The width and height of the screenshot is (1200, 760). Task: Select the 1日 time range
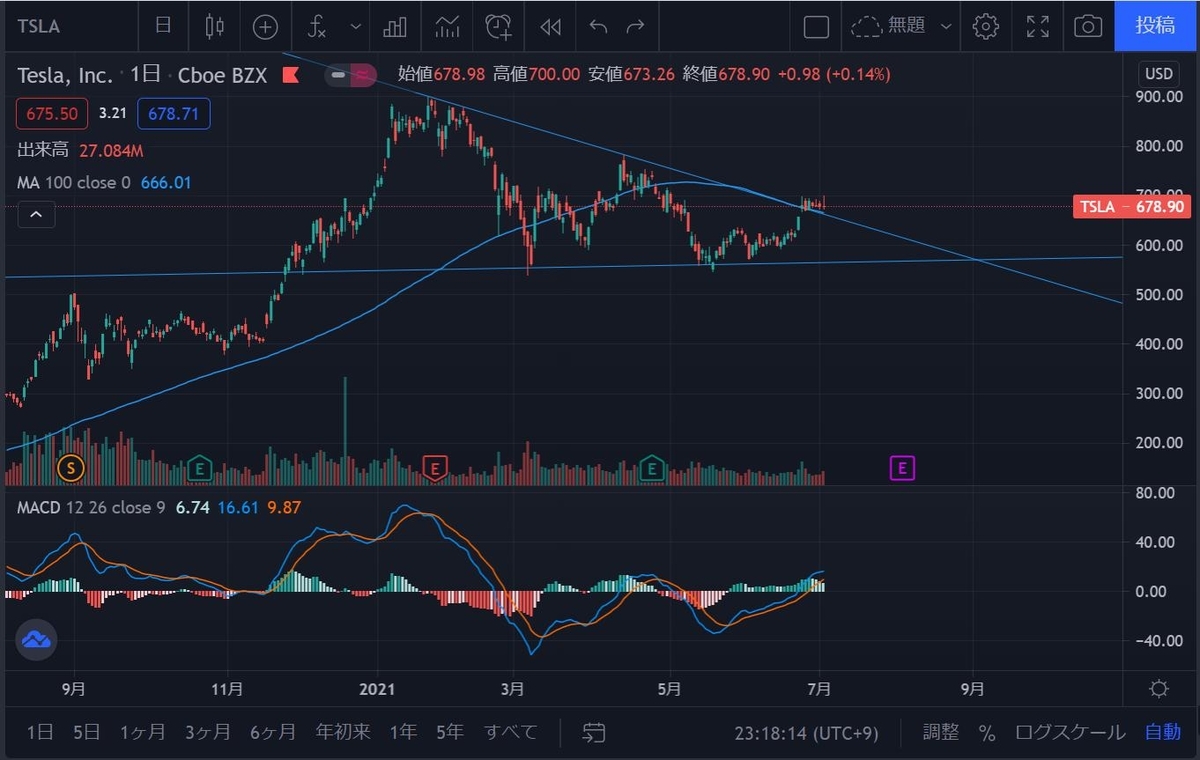(40, 732)
